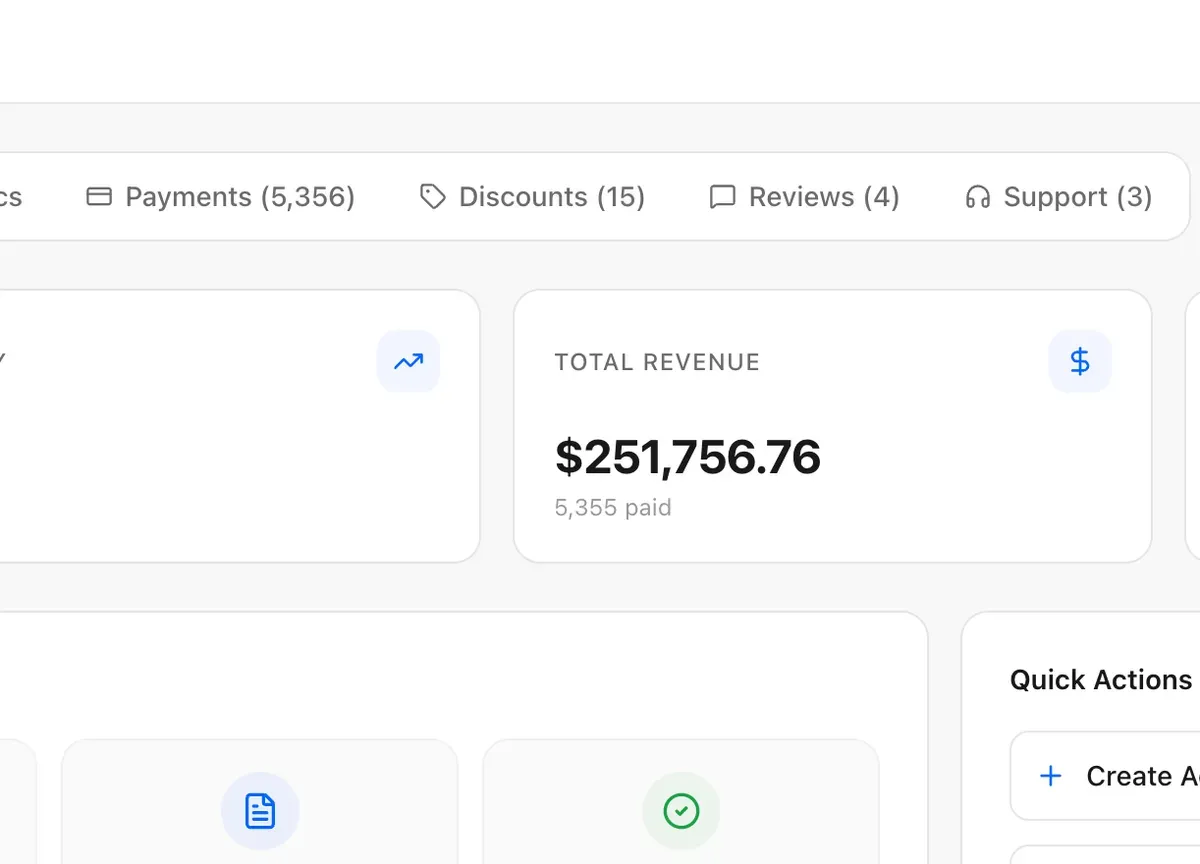The image size is (1200, 864).
Task: Open the Reviews (4) tab
Action: click(804, 197)
